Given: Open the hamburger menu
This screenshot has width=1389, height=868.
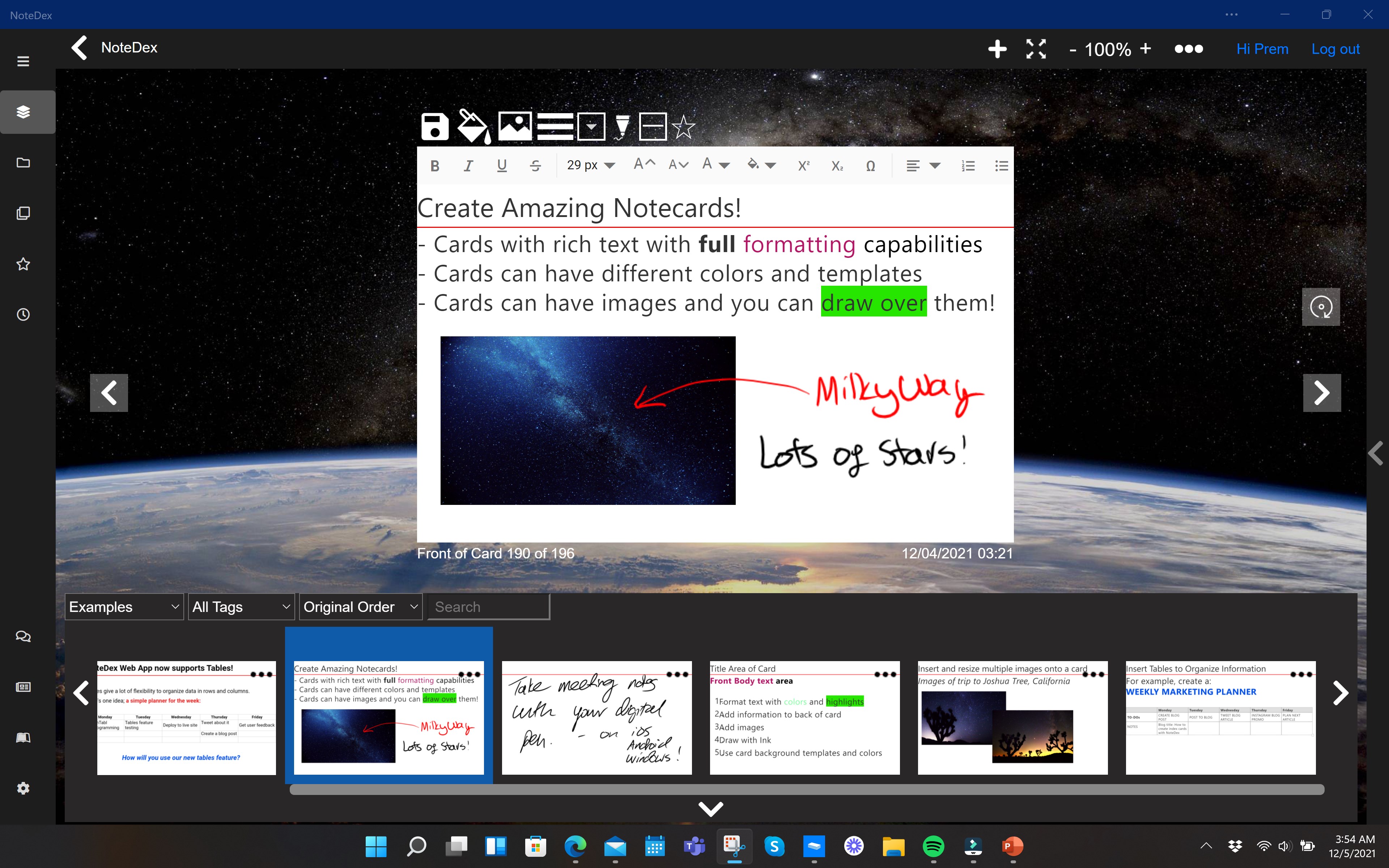Looking at the screenshot, I should (24, 61).
